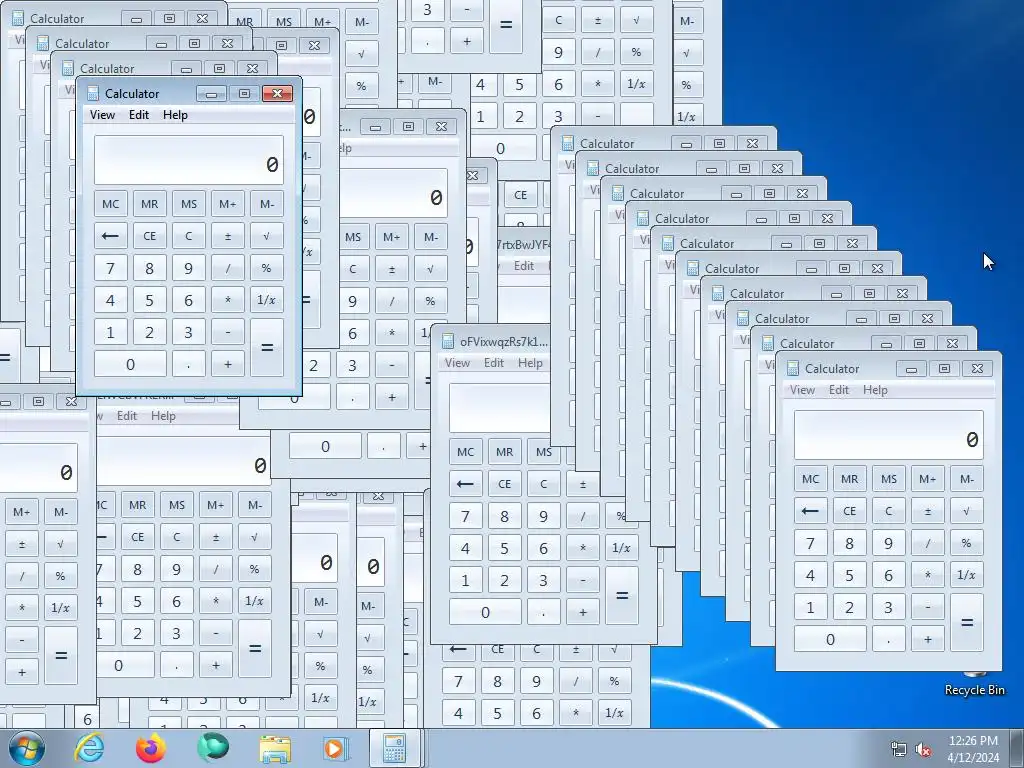This screenshot has height=768, width=1024.
Task: Click backspace arrow in the oFVixwqzRs7k1 window
Action: tap(466, 484)
